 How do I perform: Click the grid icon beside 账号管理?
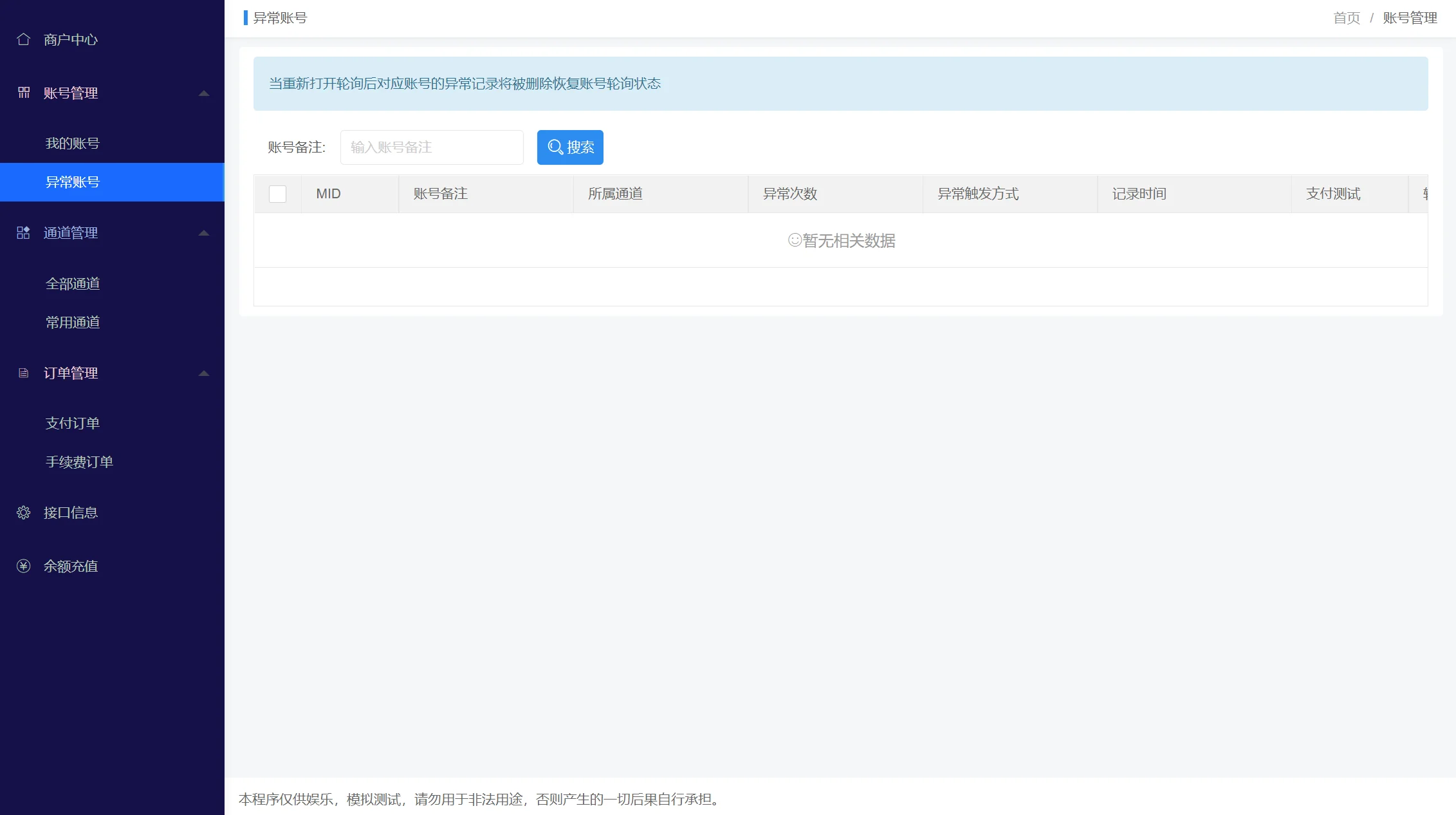(x=24, y=93)
